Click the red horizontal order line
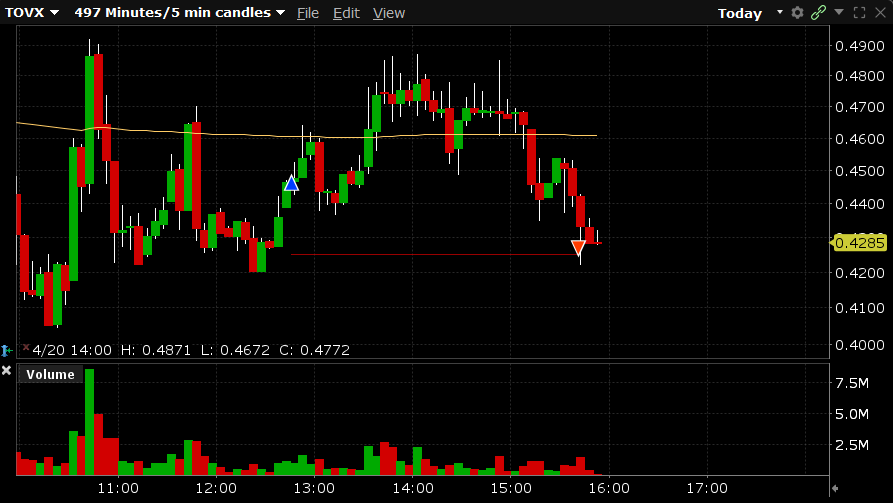This screenshot has width=893, height=503. click(x=433, y=254)
